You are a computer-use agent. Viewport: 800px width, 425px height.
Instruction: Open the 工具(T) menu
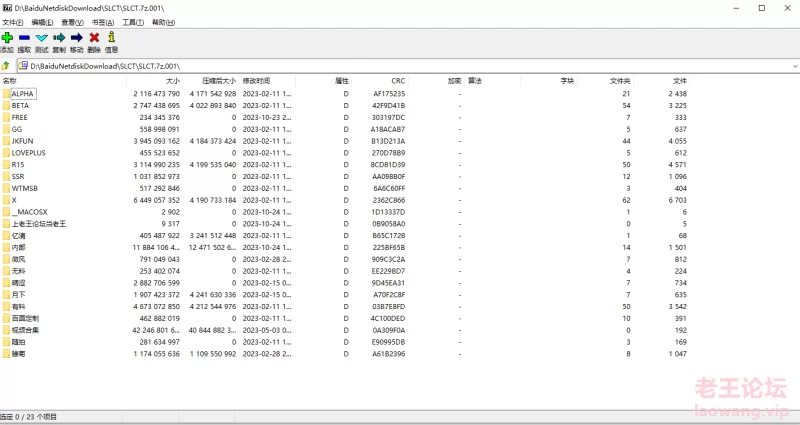[x=133, y=21]
